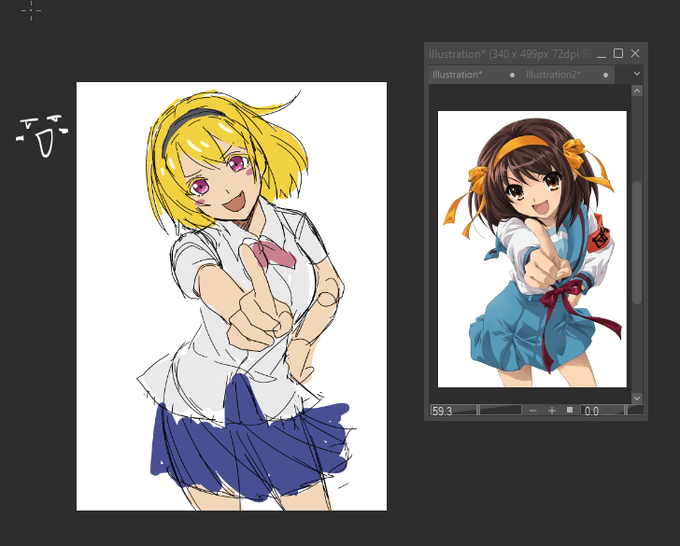Click the main canvas with blonde character
Viewport: 680px width, 546px height.
[232, 296]
